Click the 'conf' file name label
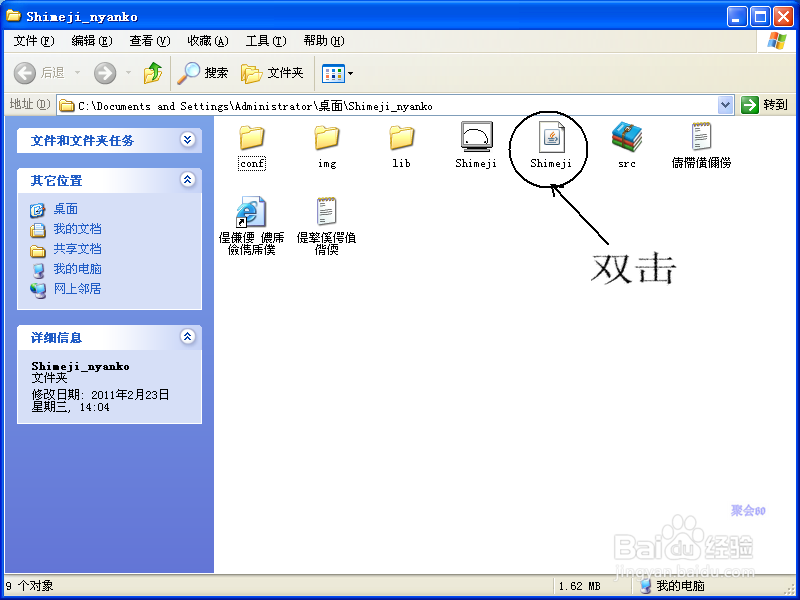The width and height of the screenshot is (800, 600). pyautogui.click(x=252, y=164)
